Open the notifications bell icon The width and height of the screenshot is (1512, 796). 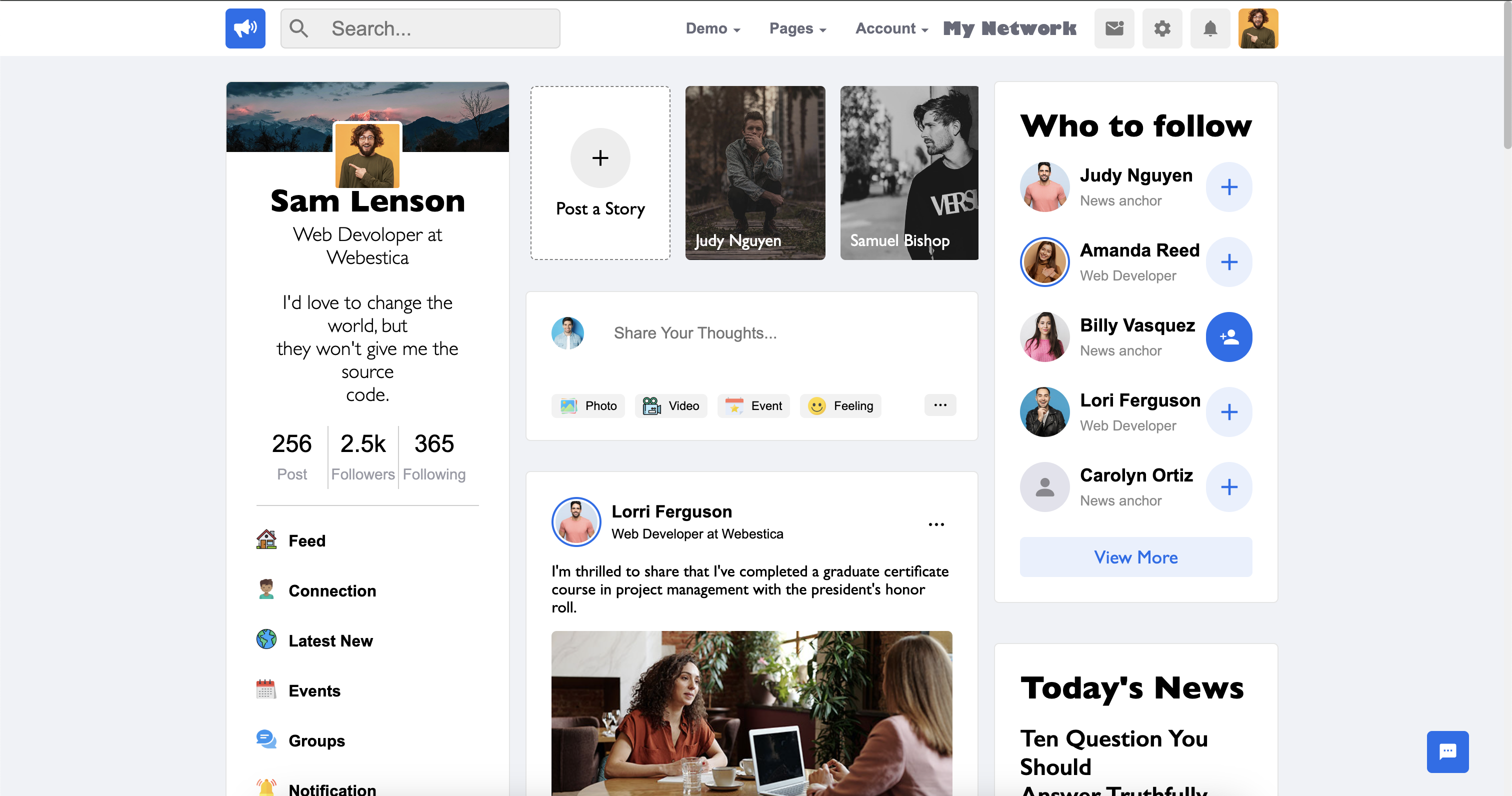[1210, 28]
